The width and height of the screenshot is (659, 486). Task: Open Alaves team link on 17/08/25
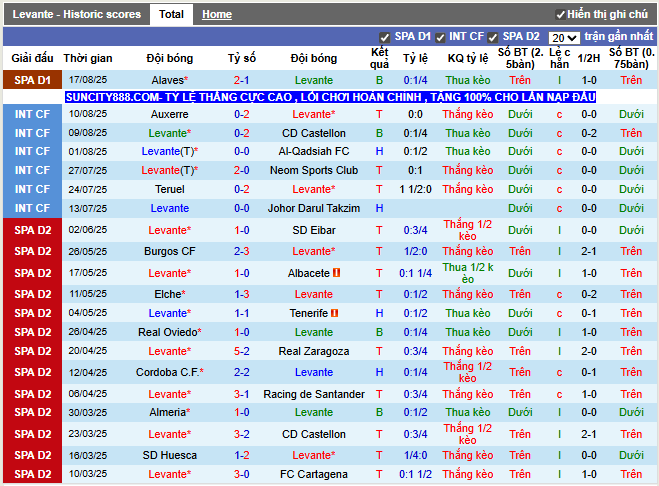[168, 80]
